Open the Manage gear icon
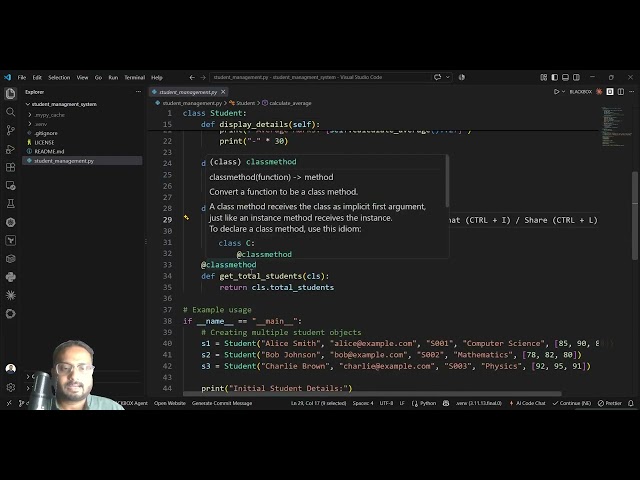 pyautogui.click(x=11, y=387)
